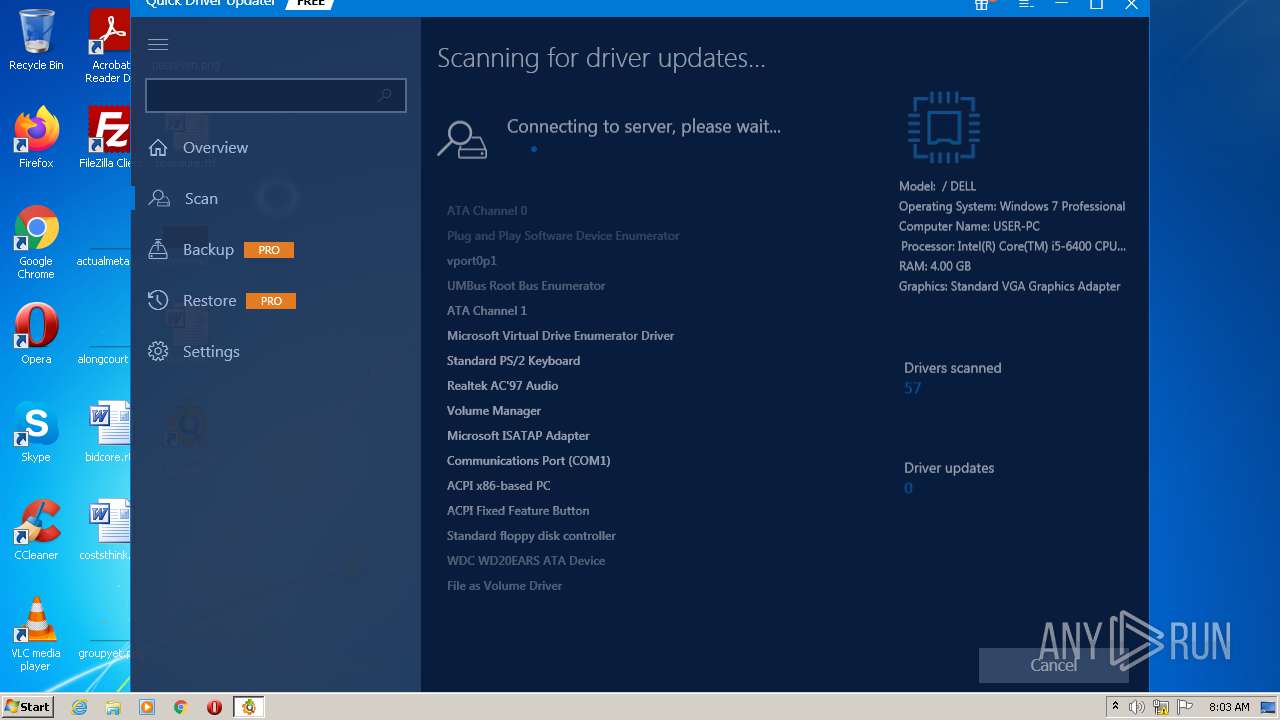Open Skype desktop shortcut
Viewport: 1280px width, 720px height.
[x=36, y=432]
